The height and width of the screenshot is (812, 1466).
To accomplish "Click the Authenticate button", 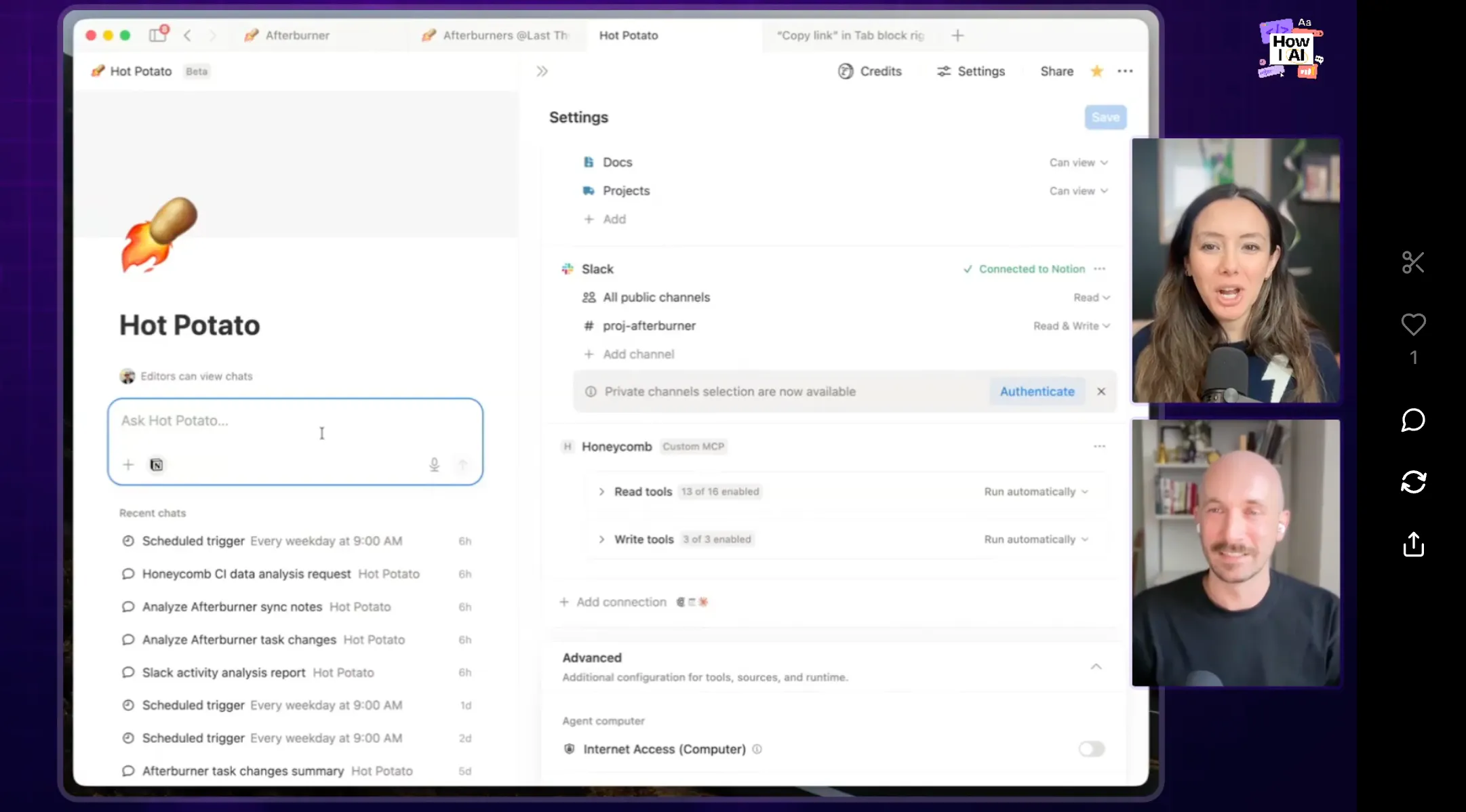I will click(1037, 392).
